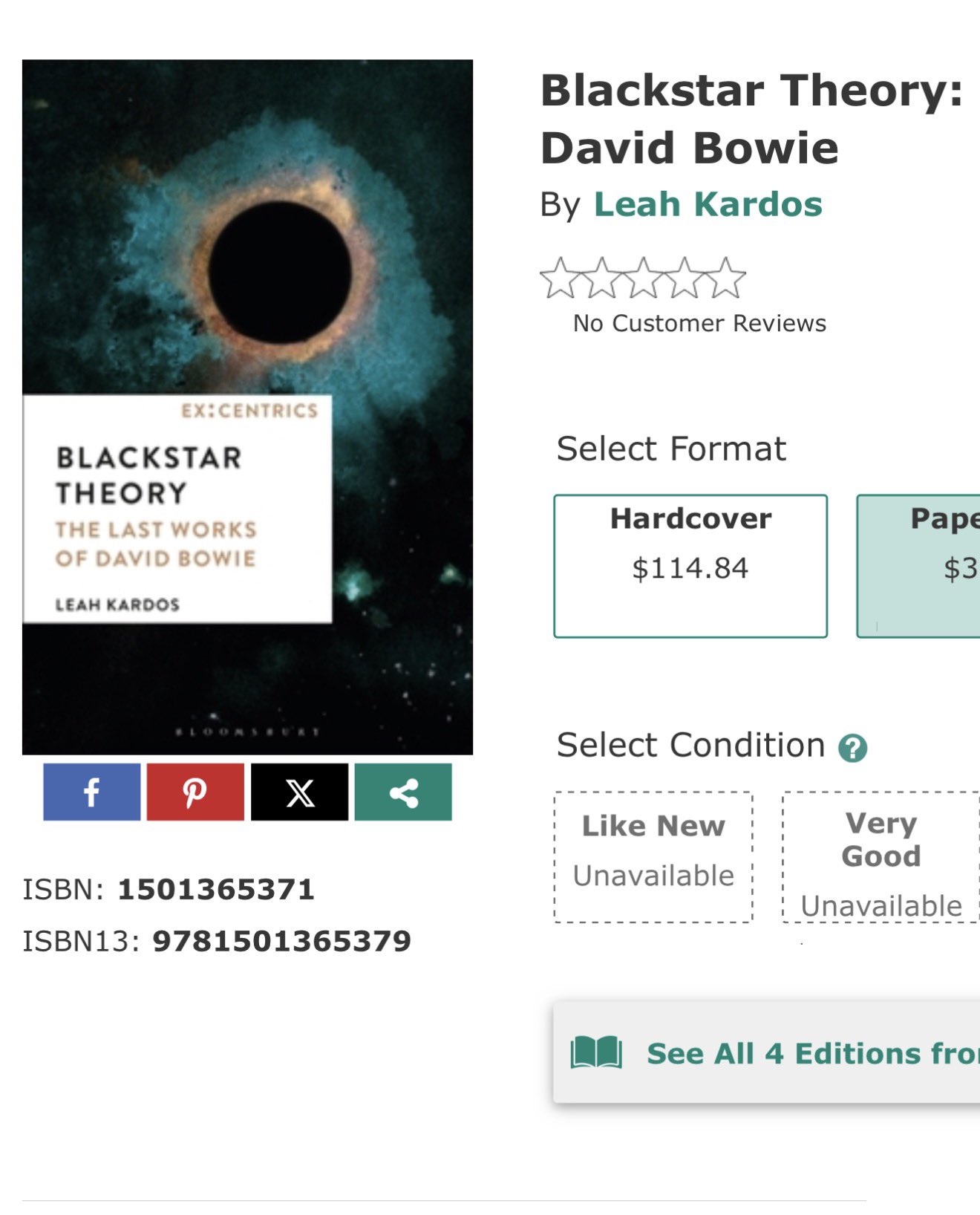980x1215 pixels.
Task: Click the ISBN number 1501365371
Action: point(216,889)
